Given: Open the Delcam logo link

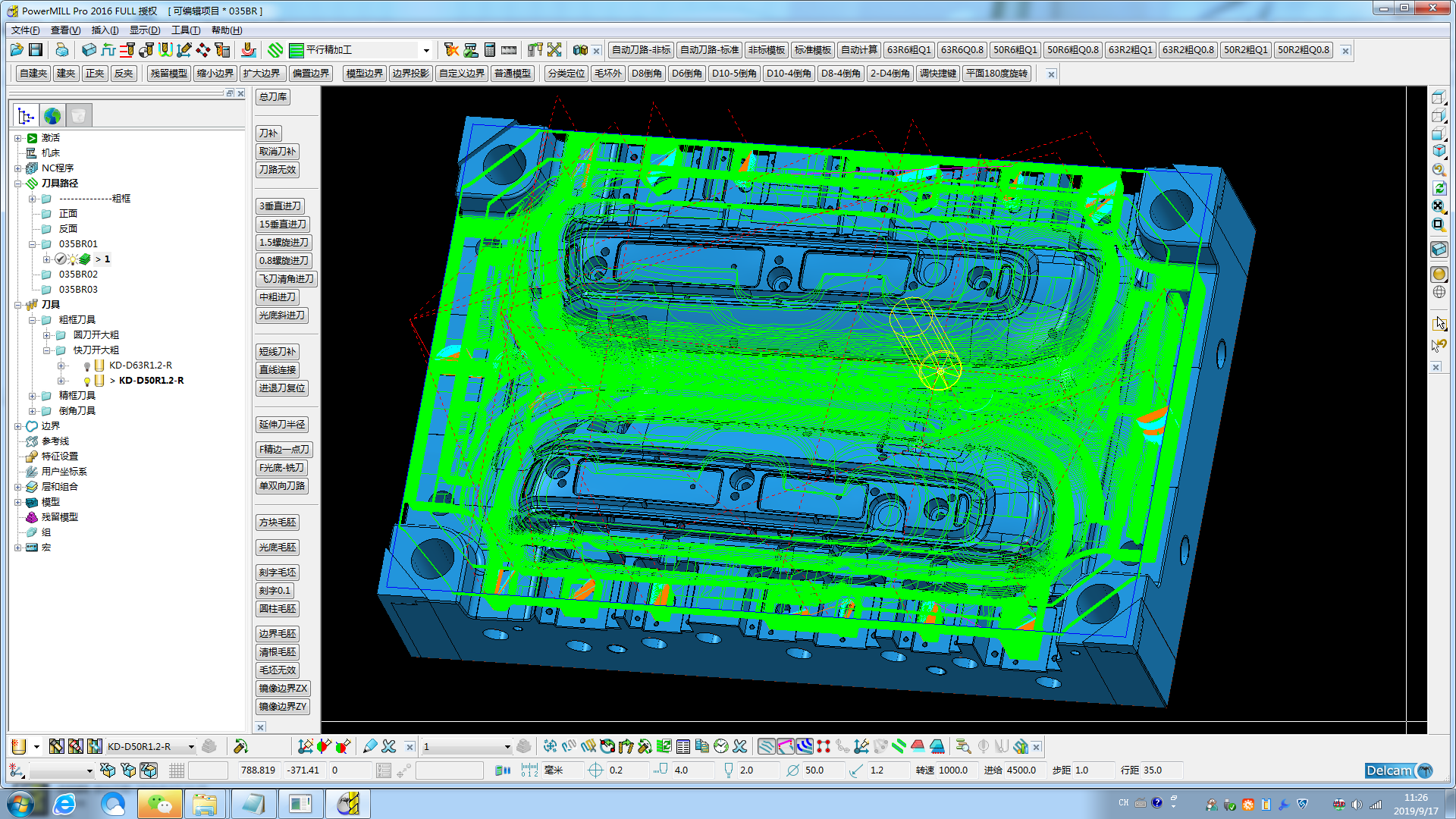Looking at the screenshot, I should [1398, 770].
